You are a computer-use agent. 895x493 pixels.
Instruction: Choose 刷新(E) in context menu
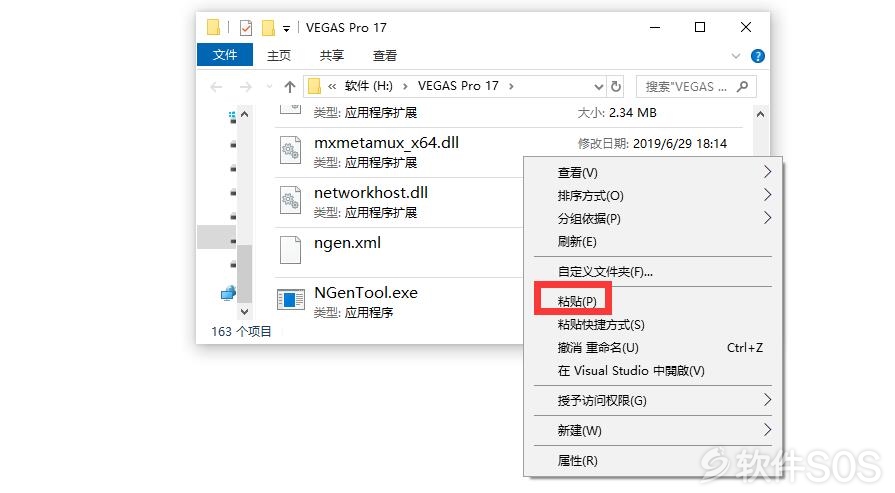[653, 242]
